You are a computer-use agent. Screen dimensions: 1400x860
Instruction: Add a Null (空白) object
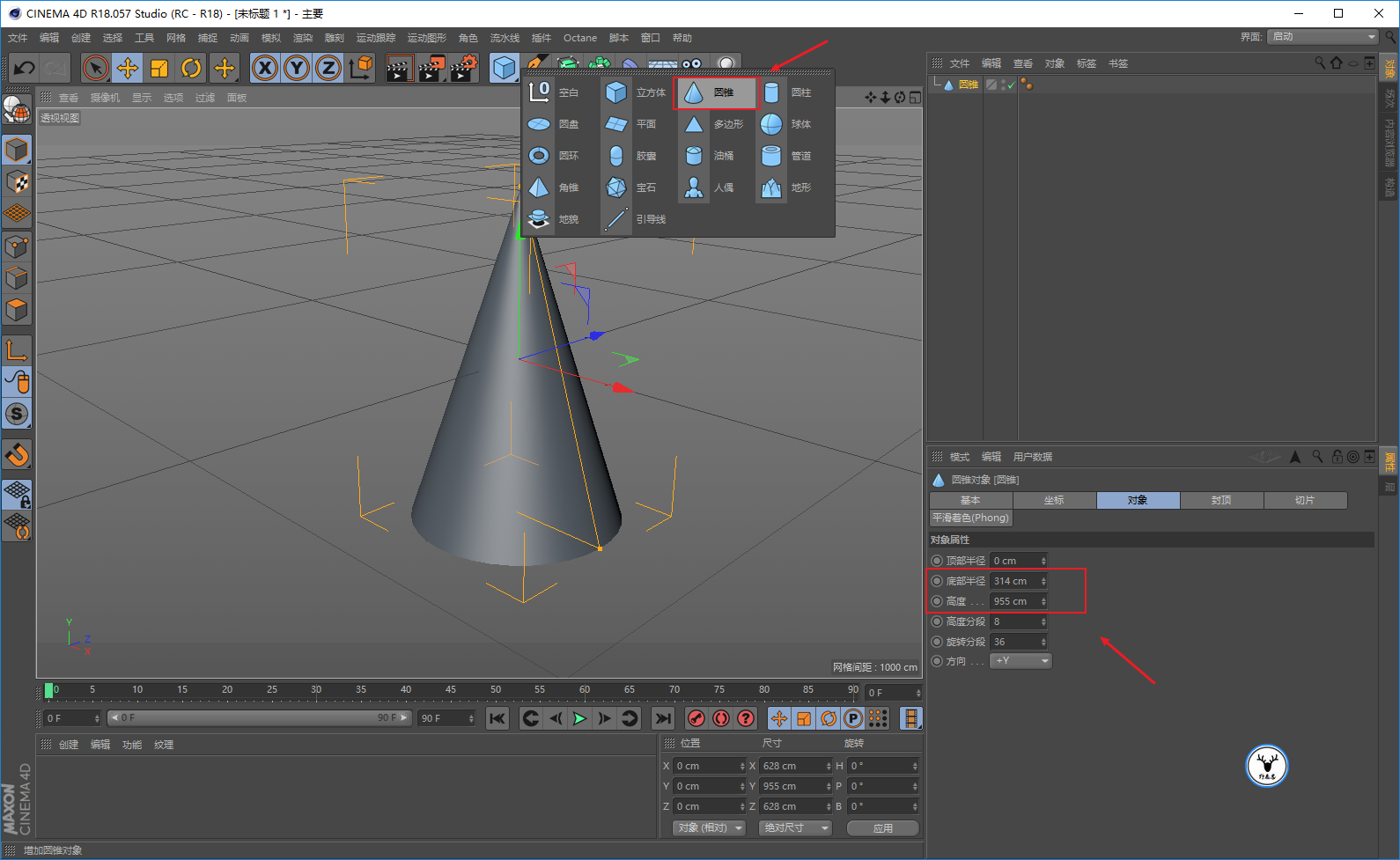coord(554,92)
